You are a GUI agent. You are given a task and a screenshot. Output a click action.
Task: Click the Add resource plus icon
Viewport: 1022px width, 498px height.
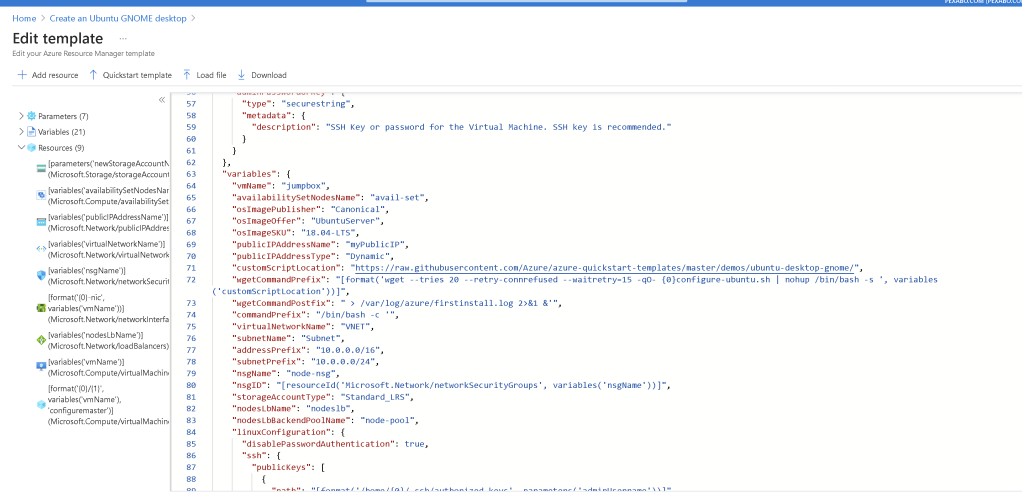(22, 75)
